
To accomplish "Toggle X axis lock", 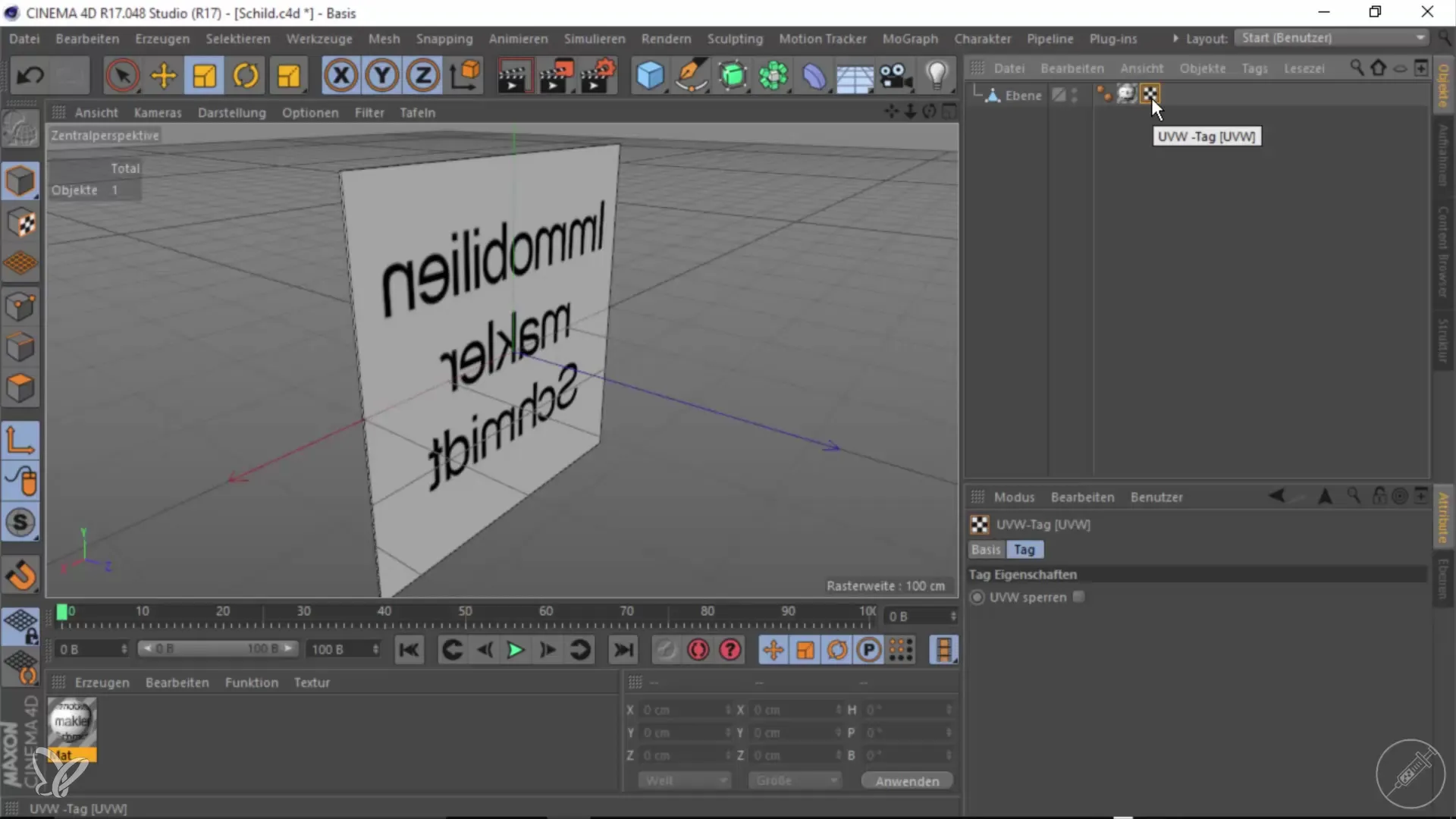I will coord(341,75).
